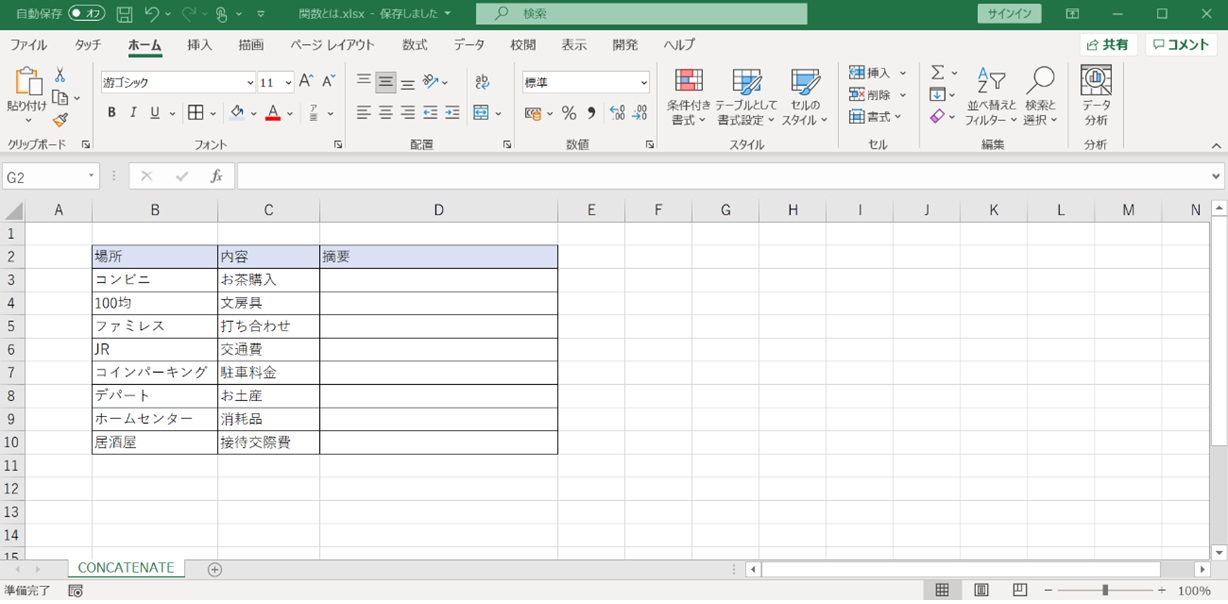This screenshot has height=604, width=1228.
Task: Open the Name Box dropdown arrow
Action: click(x=91, y=176)
